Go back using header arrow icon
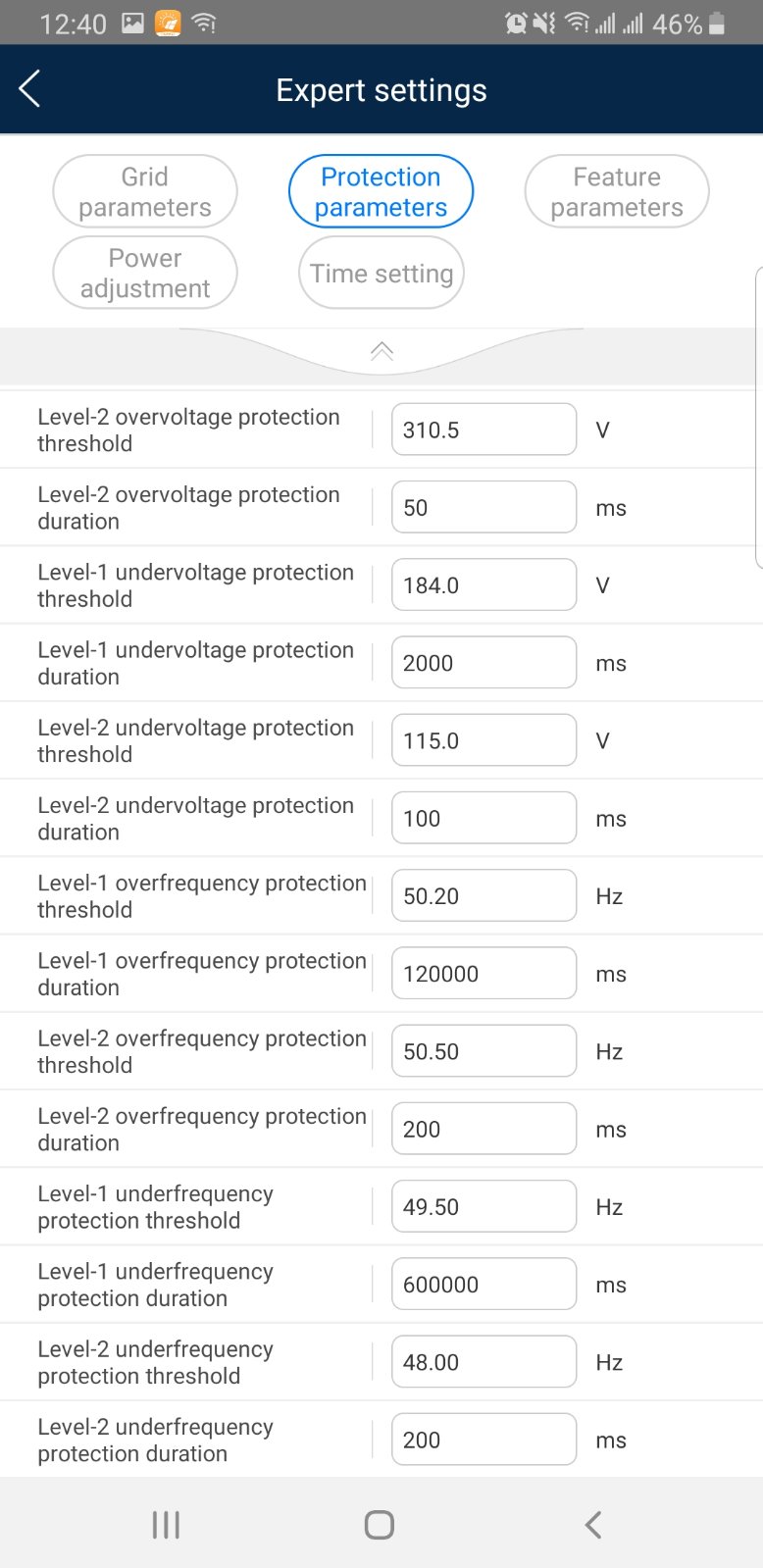Image resolution: width=763 pixels, height=1568 pixels. pyautogui.click(x=29, y=89)
